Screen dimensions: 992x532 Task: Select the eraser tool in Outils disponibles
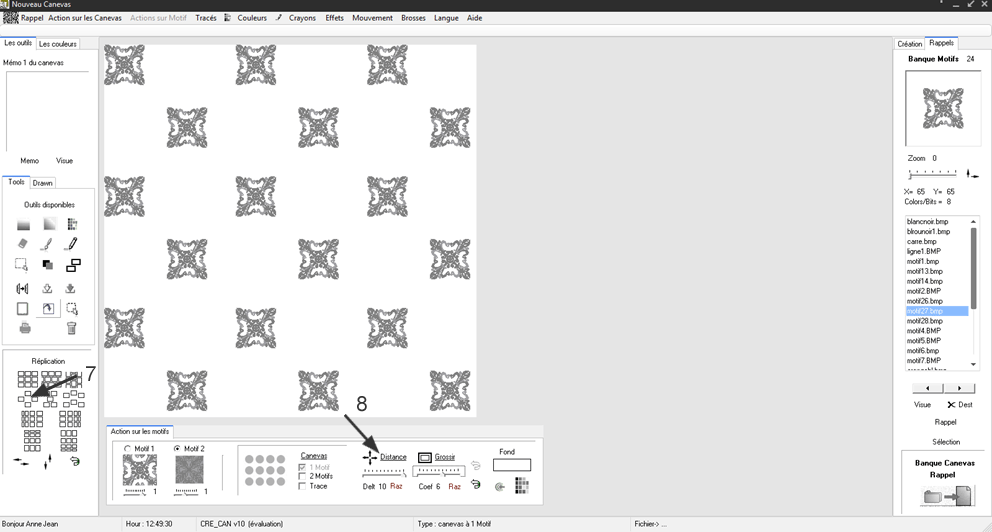click(23, 244)
